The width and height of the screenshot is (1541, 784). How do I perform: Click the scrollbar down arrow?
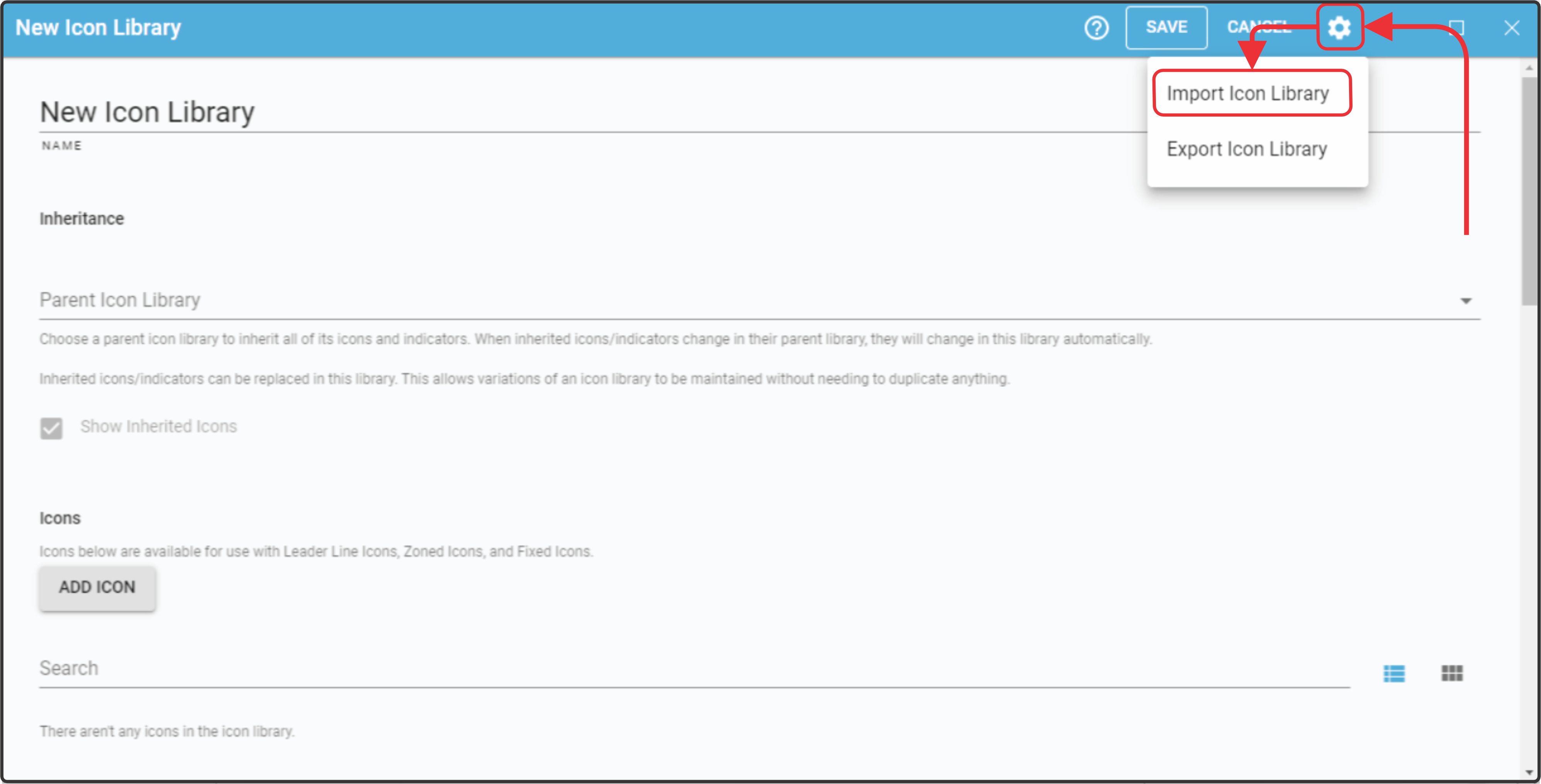pos(1529,773)
